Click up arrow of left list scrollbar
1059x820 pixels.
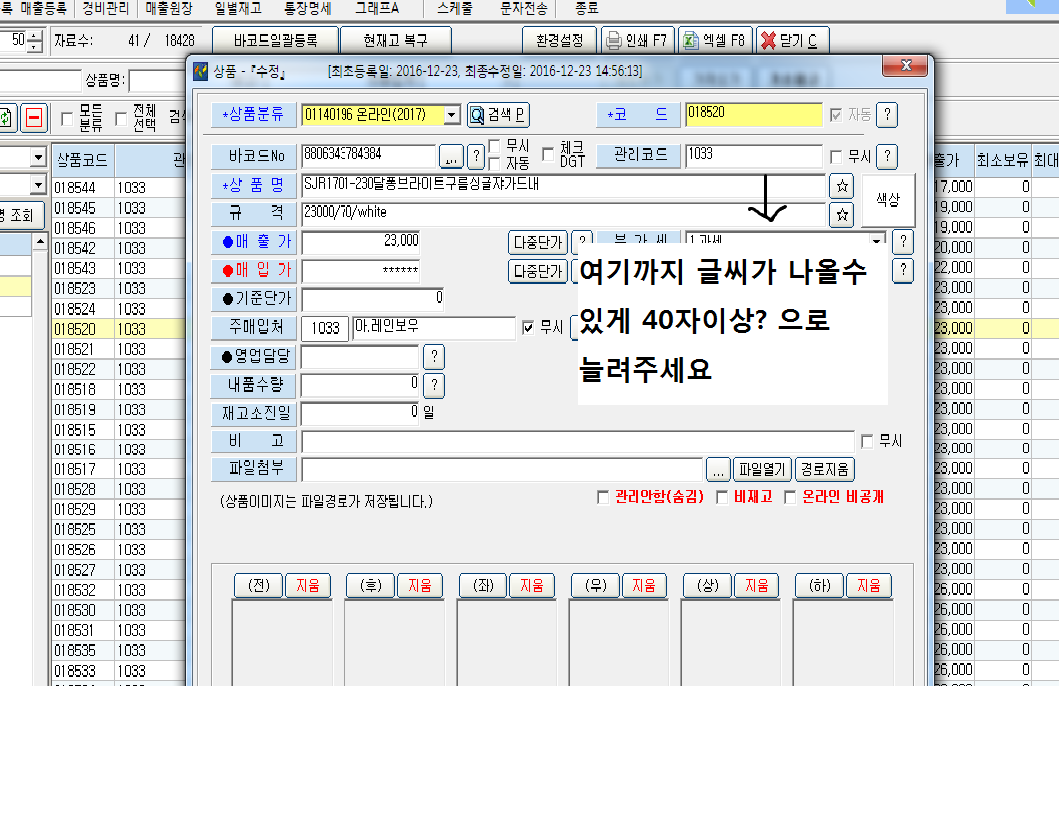click(x=41, y=241)
